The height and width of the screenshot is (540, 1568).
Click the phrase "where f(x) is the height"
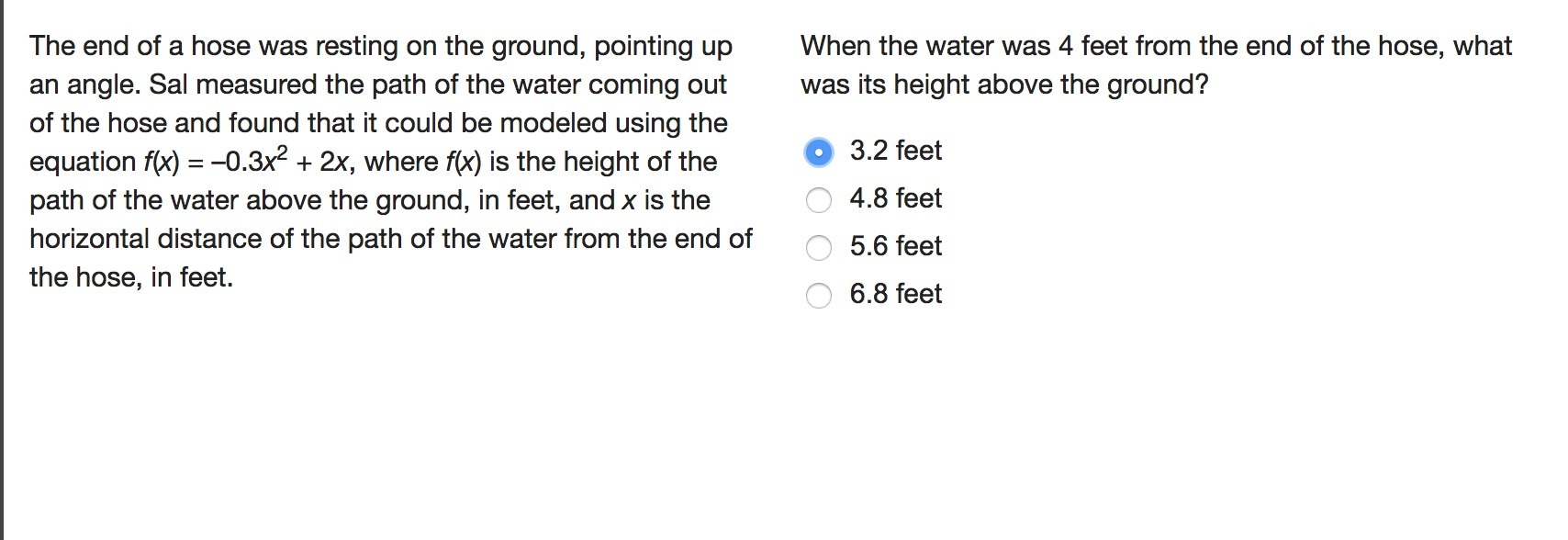[540, 162]
